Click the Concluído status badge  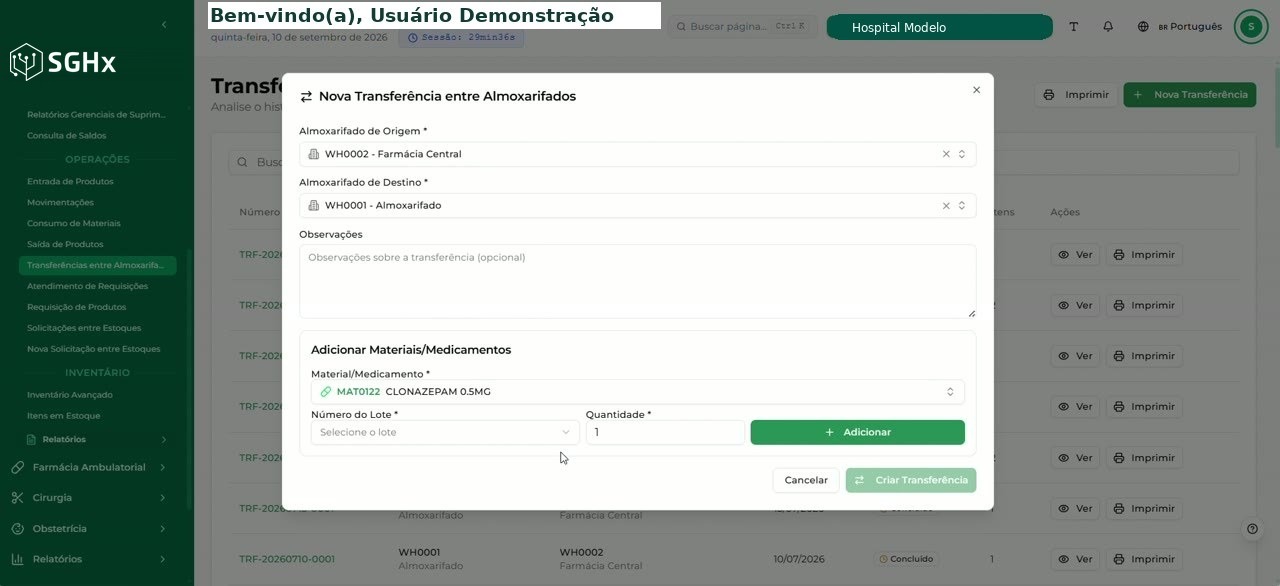pyautogui.click(x=906, y=559)
